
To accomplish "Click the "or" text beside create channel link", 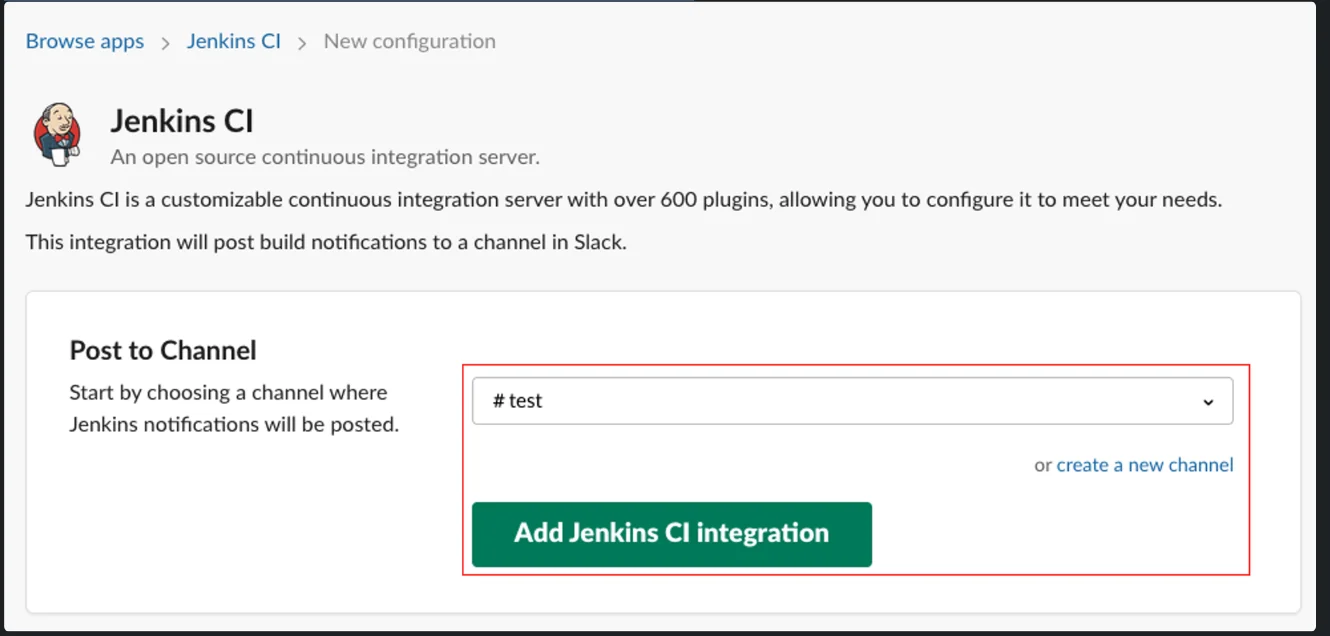I will coord(1043,465).
